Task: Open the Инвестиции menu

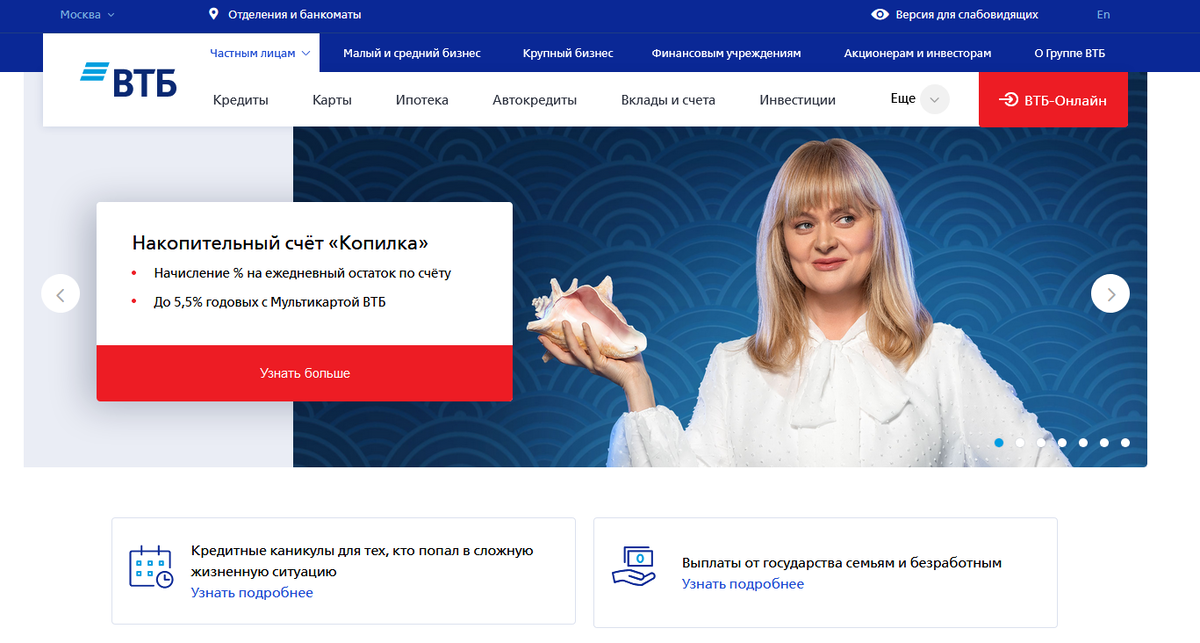Action: coord(797,100)
